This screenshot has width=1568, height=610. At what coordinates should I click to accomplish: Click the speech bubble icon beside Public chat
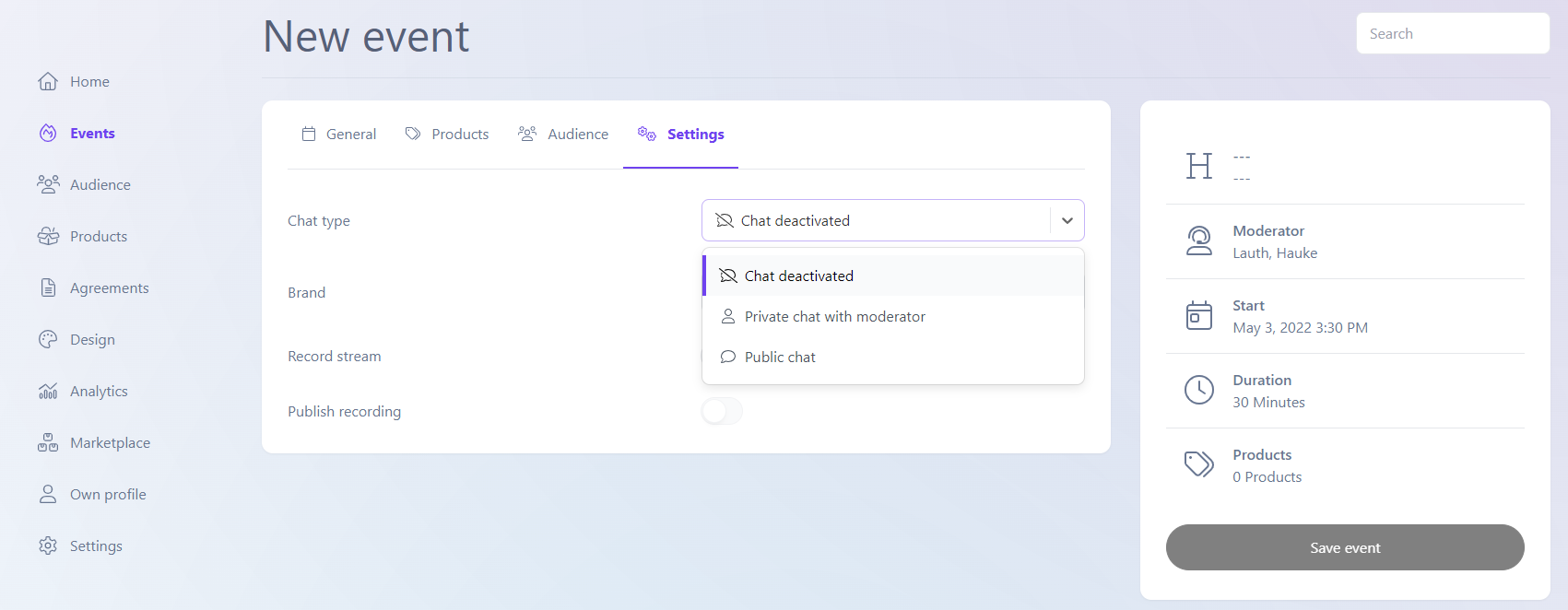(x=728, y=357)
